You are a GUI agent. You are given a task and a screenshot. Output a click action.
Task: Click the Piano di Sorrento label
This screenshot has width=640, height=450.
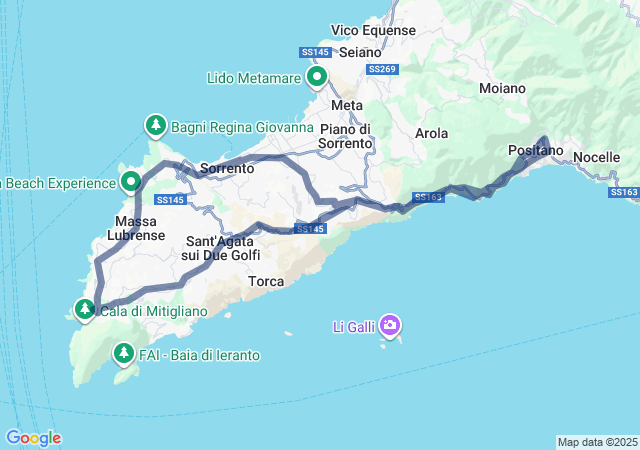(x=345, y=136)
